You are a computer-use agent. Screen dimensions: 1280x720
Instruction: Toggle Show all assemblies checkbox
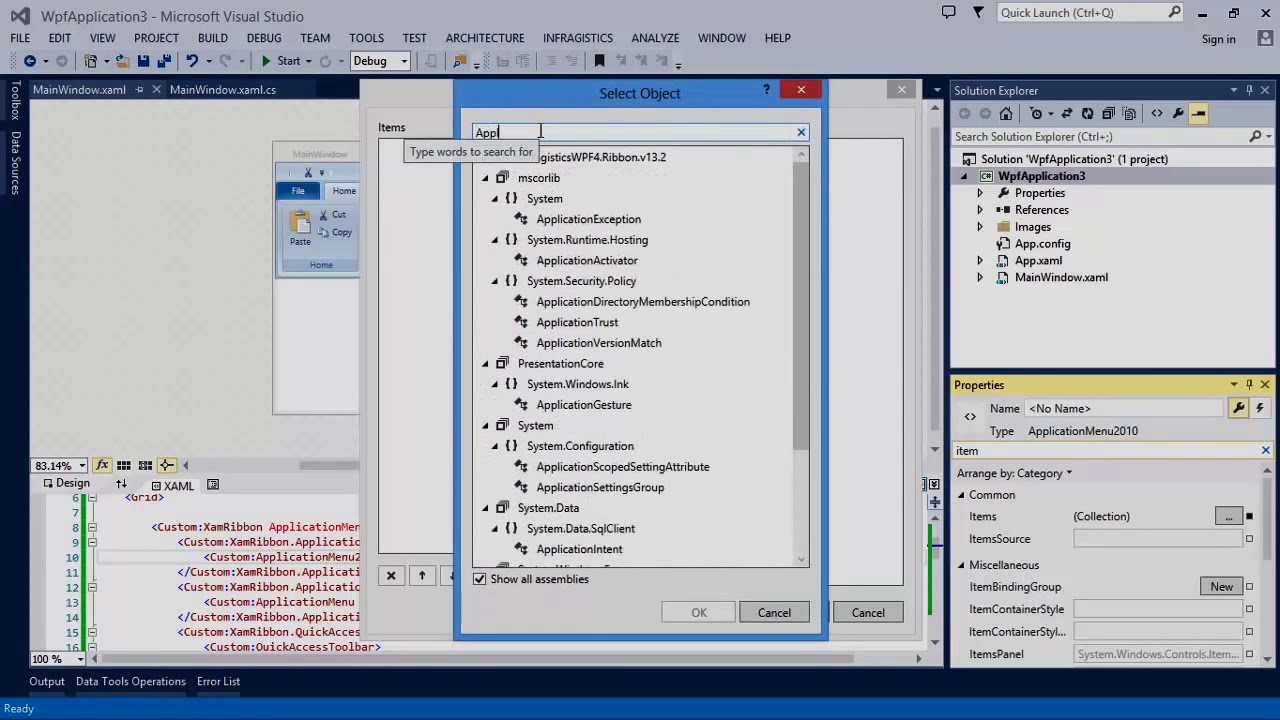point(480,579)
